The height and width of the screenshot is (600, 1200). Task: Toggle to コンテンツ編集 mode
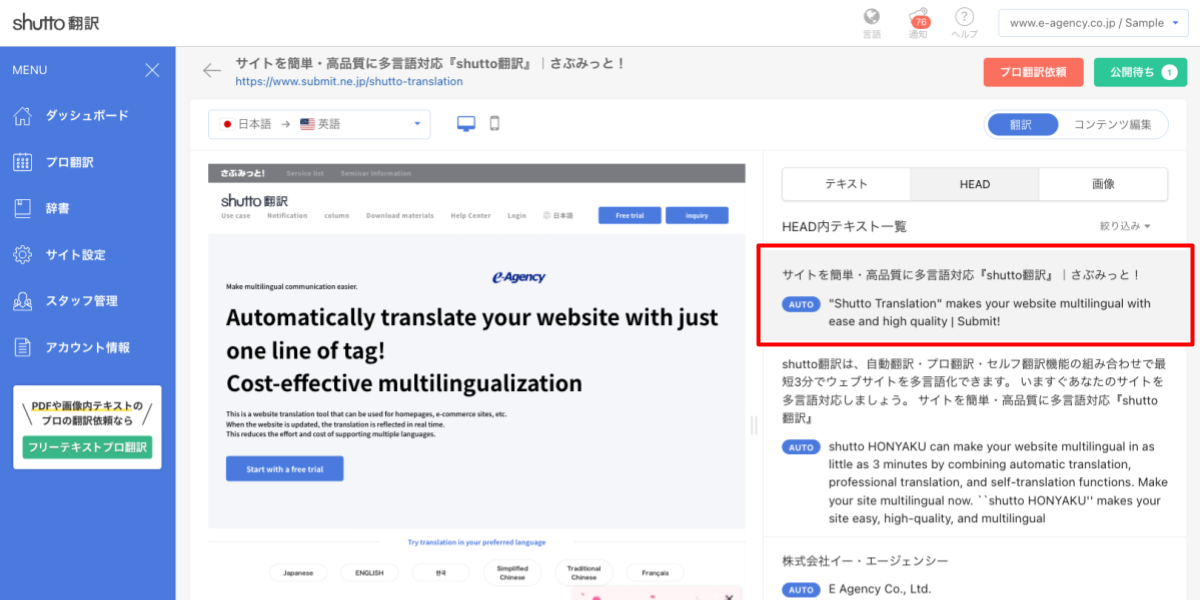(1112, 125)
